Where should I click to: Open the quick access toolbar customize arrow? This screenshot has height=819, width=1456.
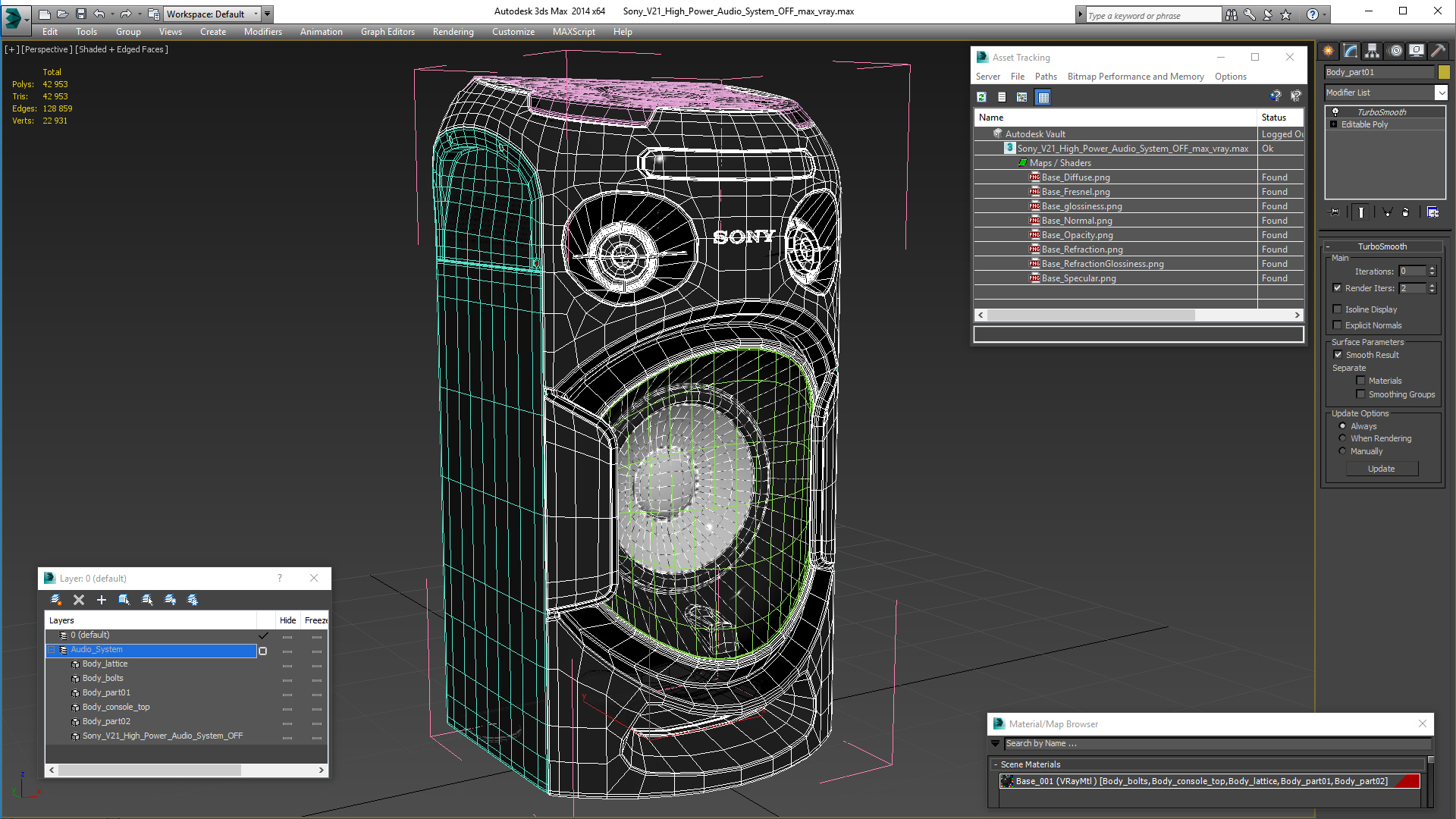[267, 14]
